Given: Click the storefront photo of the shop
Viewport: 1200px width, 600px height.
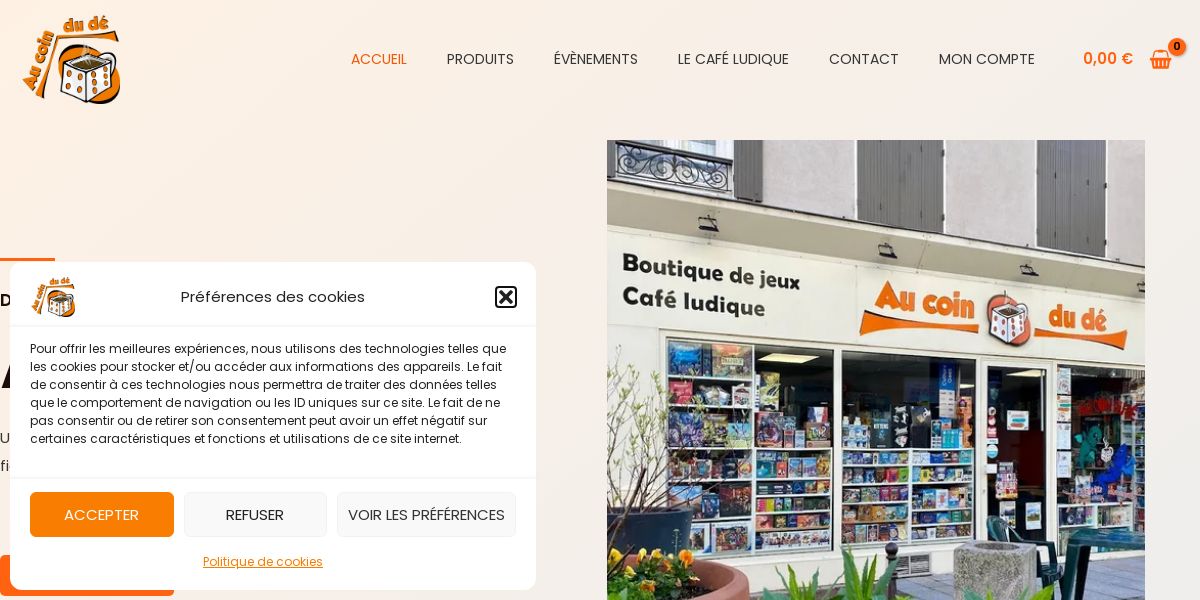Looking at the screenshot, I should pos(876,370).
